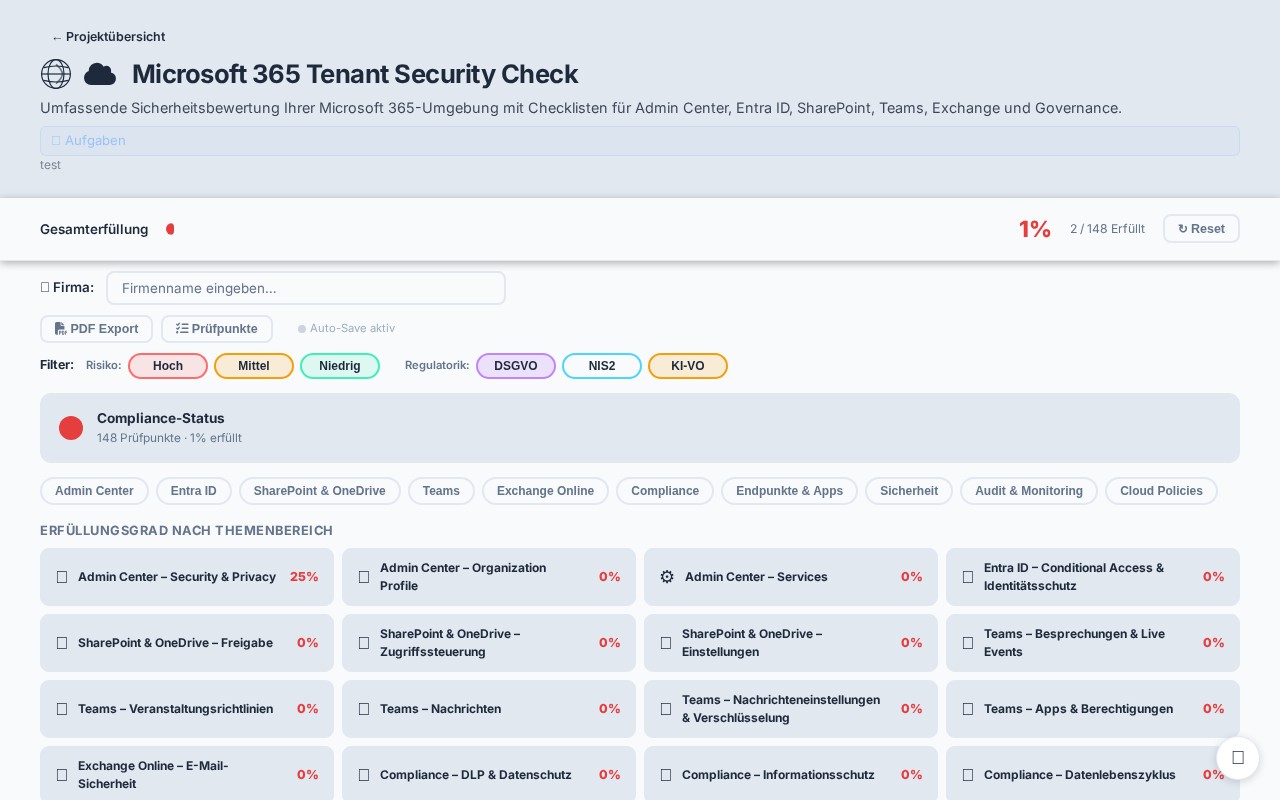Toggle the Hoch risk filter

pos(168,366)
